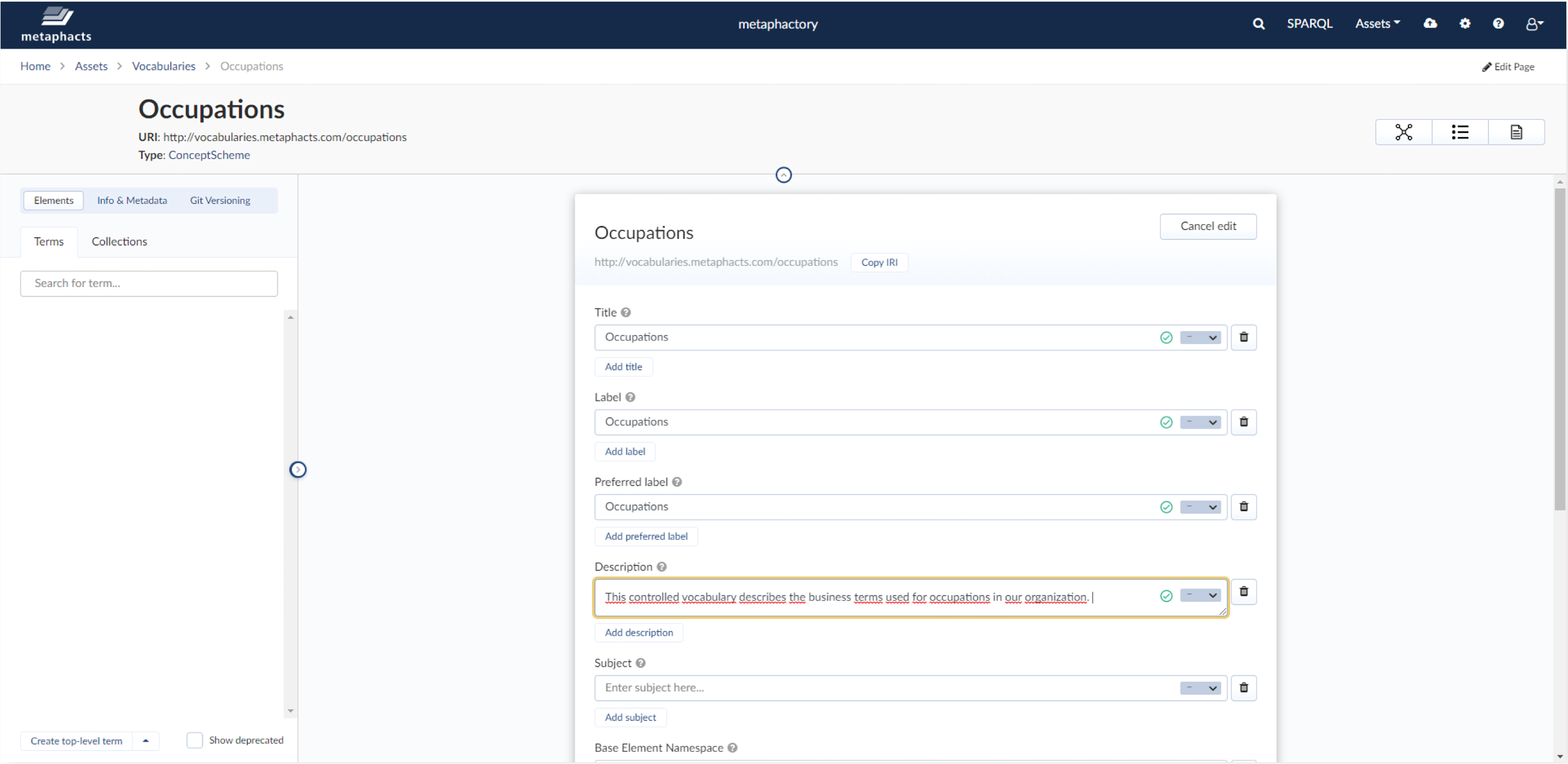Delete the Label field with trash icon
1568x764 pixels.
coord(1244,422)
